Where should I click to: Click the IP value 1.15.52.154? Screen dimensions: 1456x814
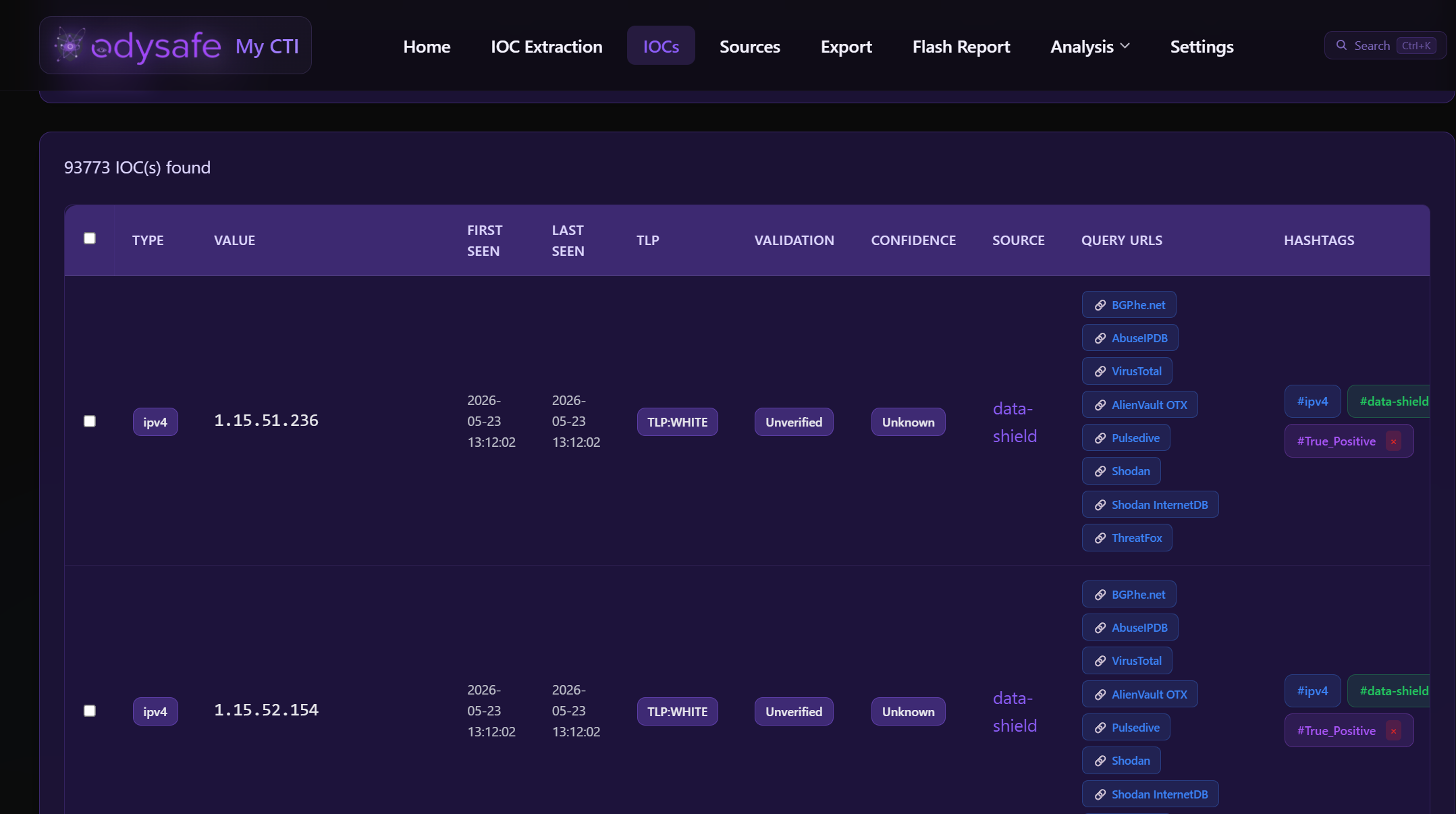pos(266,711)
